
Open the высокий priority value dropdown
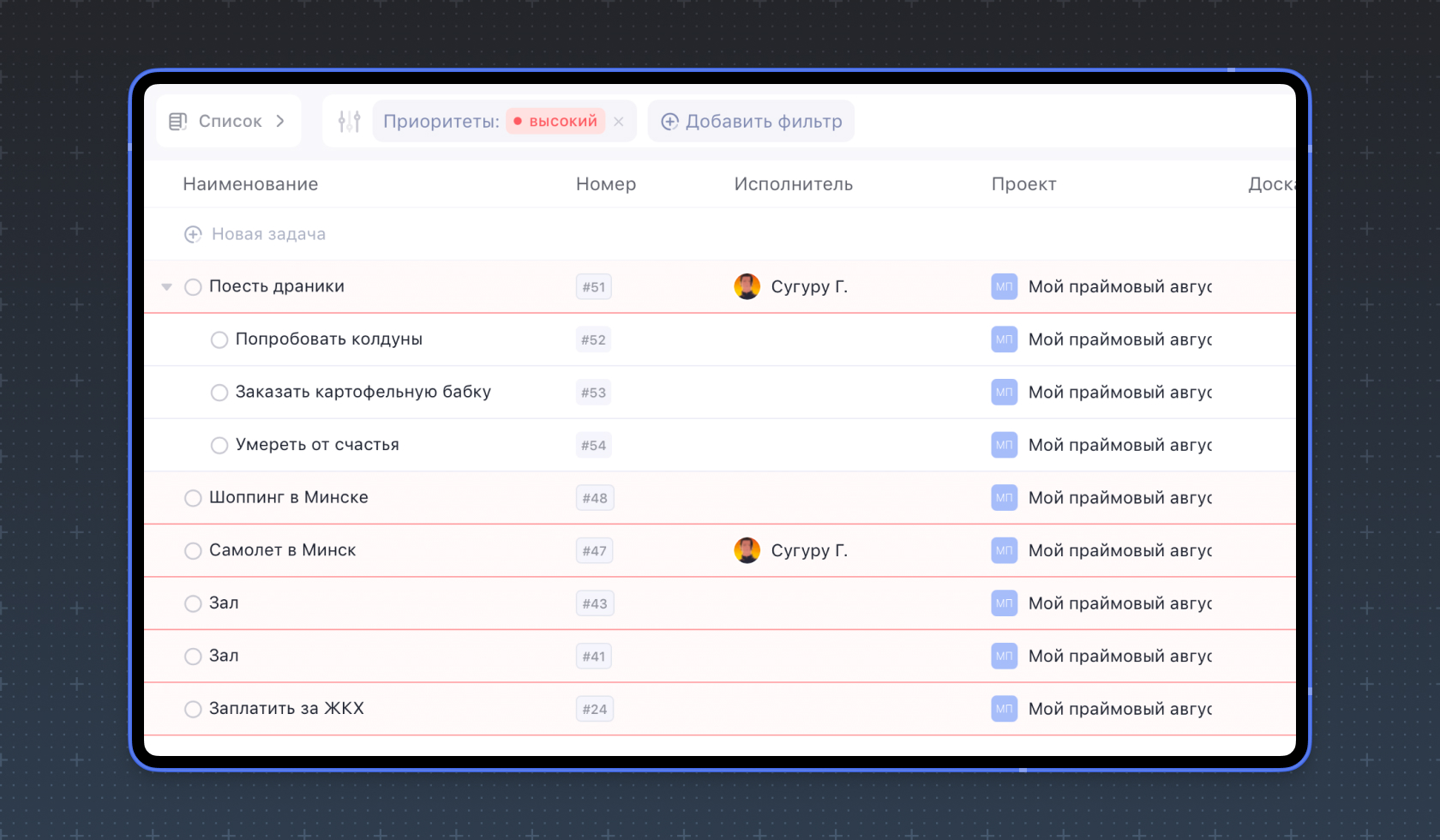555,122
